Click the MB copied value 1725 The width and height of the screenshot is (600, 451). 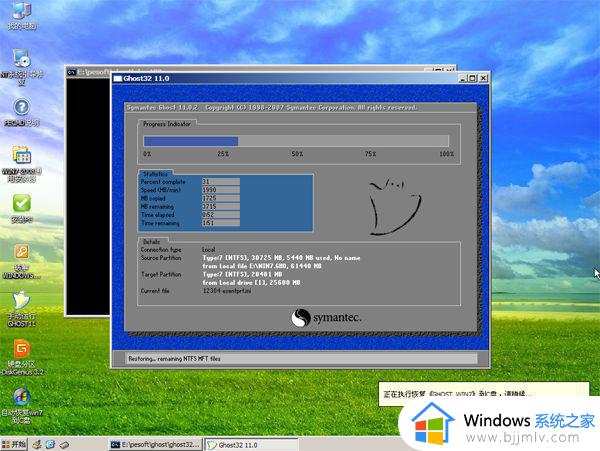[221, 198]
